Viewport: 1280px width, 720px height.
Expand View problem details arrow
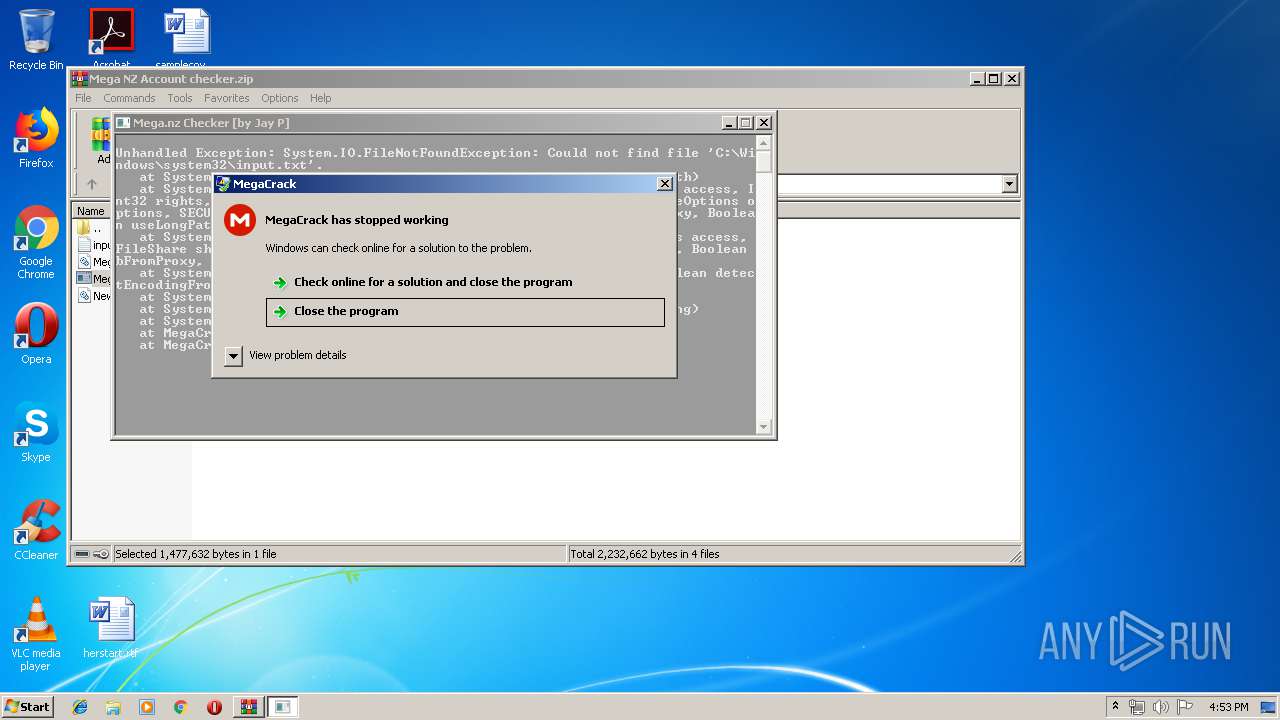[233, 355]
